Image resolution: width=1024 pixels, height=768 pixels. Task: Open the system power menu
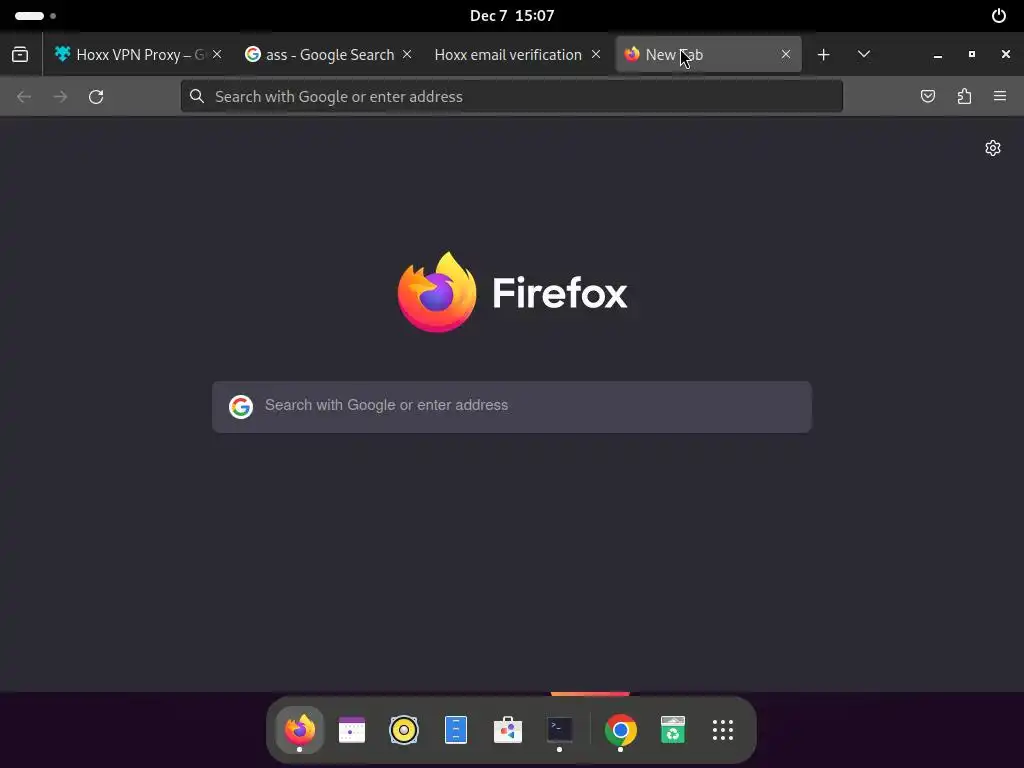(999, 16)
